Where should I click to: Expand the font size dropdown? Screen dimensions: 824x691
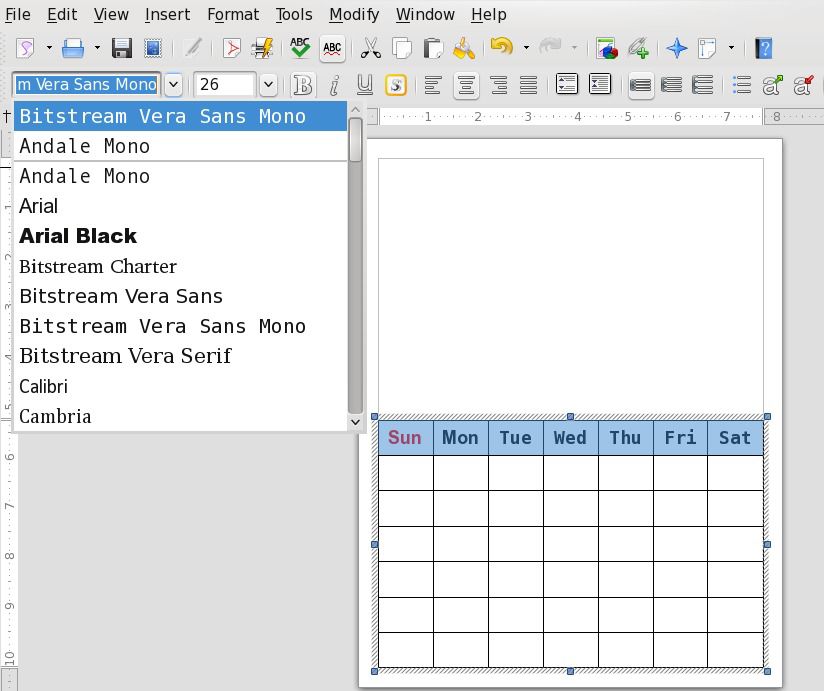point(268,85)
